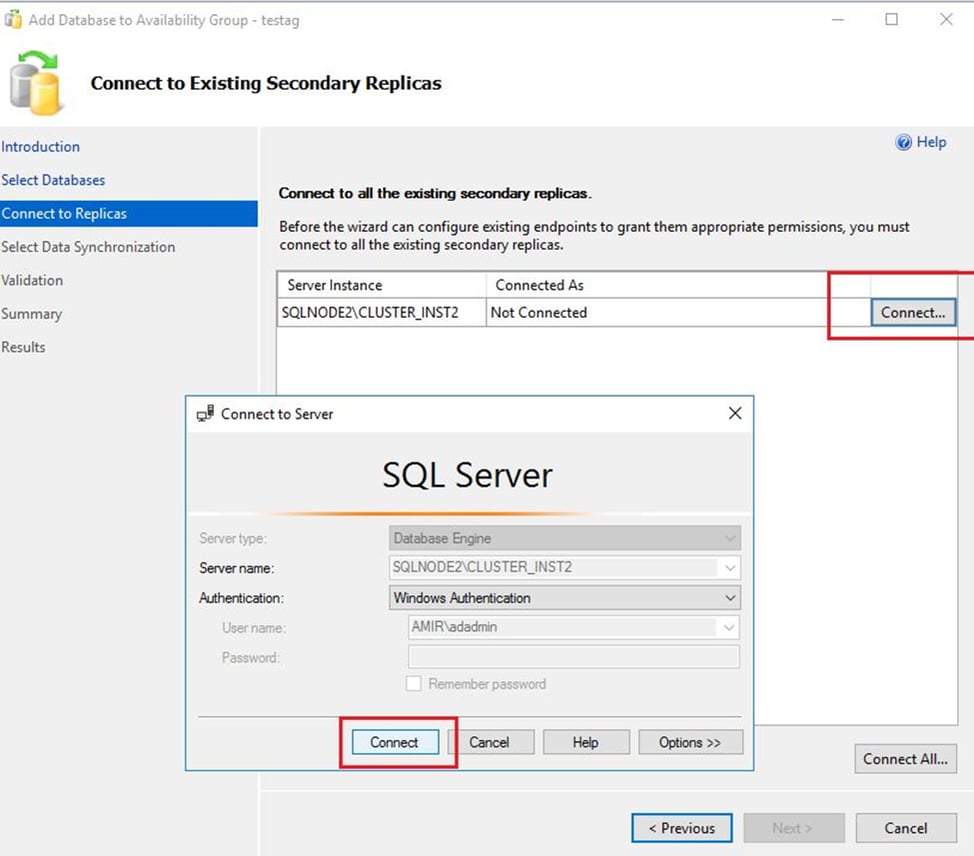Viewport: 974px width, 856px height.
Task: Click the Options expander button
Action: click(690, 742)
